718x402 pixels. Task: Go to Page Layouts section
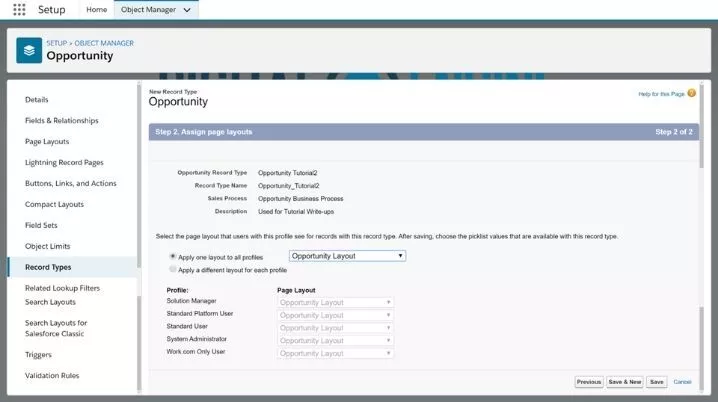(47, 142)
